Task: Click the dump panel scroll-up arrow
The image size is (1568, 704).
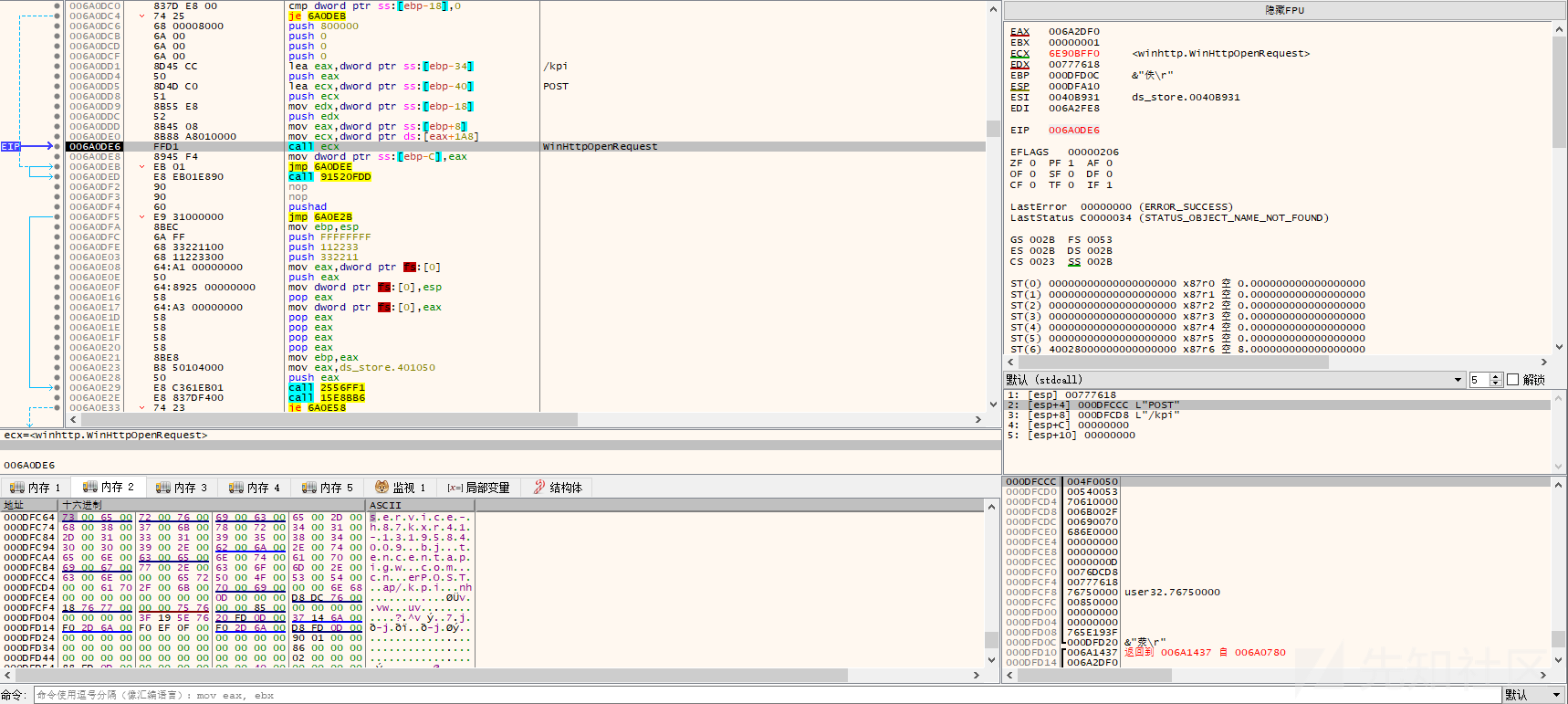Action: click(992, 506)
